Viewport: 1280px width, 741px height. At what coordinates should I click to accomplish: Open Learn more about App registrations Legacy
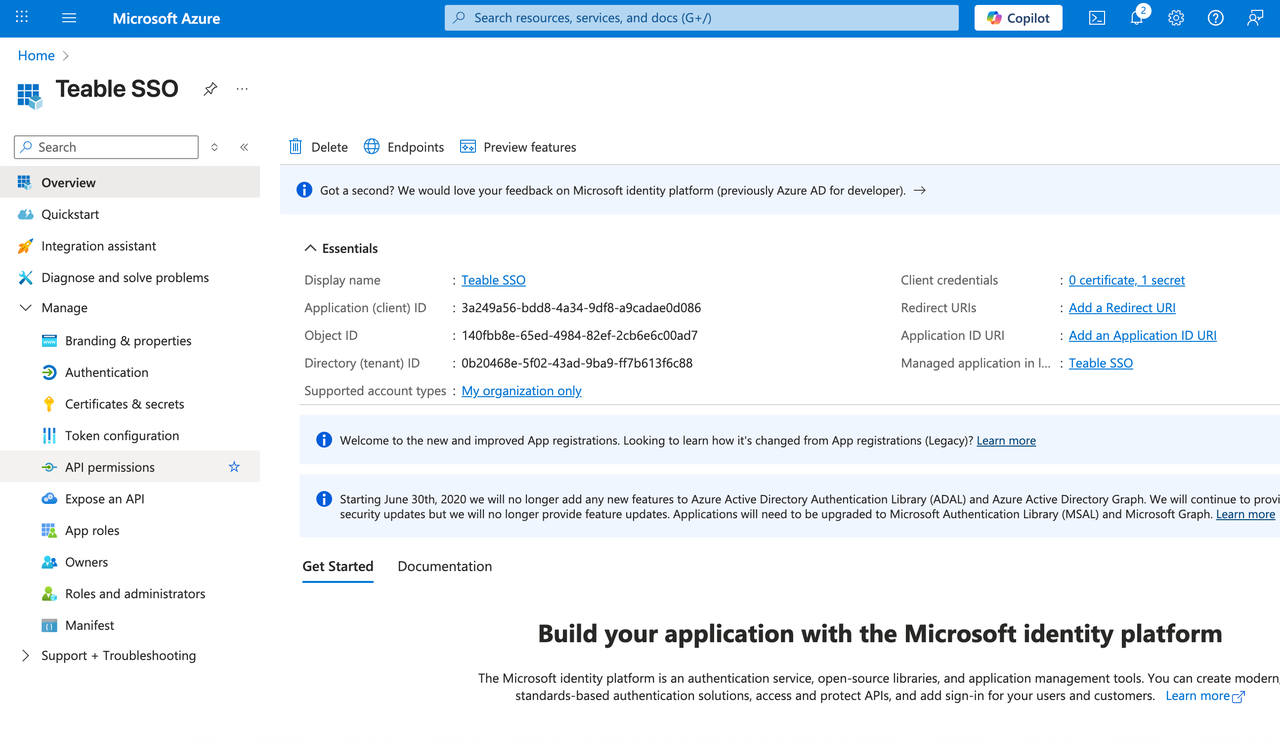point(1006,441)
